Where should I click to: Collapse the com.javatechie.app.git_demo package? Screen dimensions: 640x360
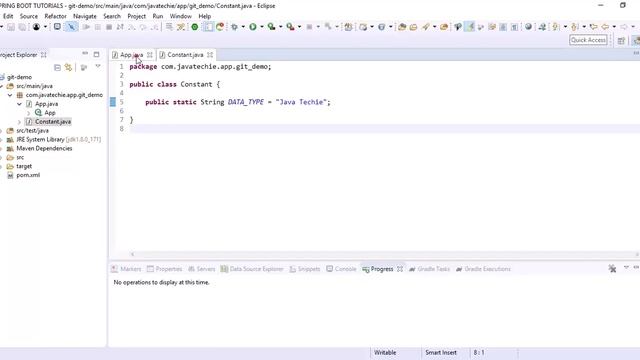tap(10, 95)
